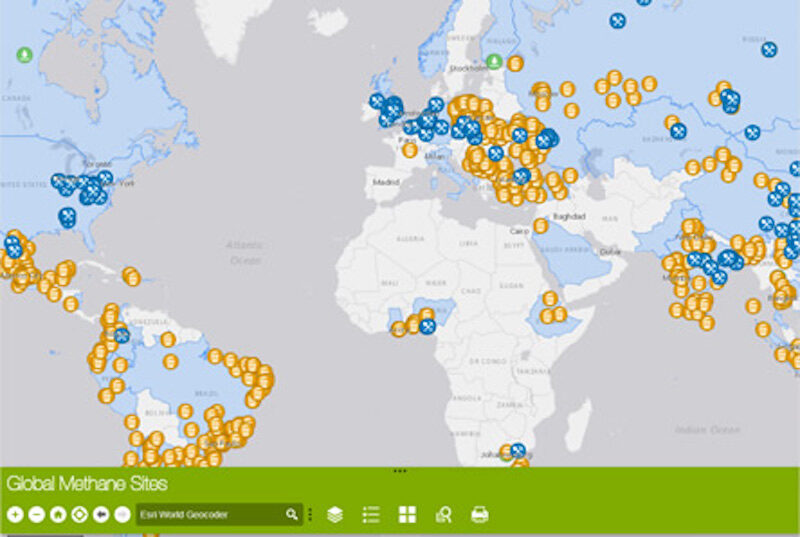800x537 pixels.
Task: Go forward to the next map extent
Action: (x=122, y=515)
